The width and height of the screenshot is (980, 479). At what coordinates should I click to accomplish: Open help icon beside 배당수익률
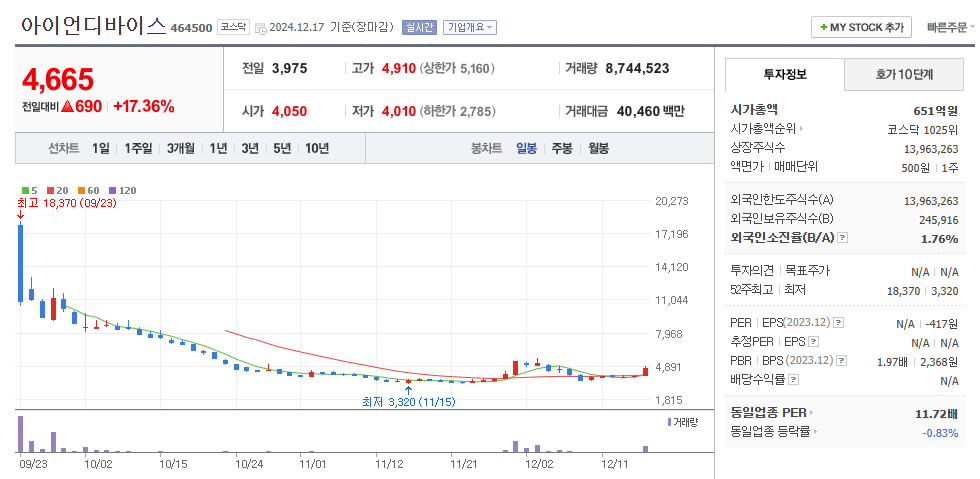click(793, 380)
